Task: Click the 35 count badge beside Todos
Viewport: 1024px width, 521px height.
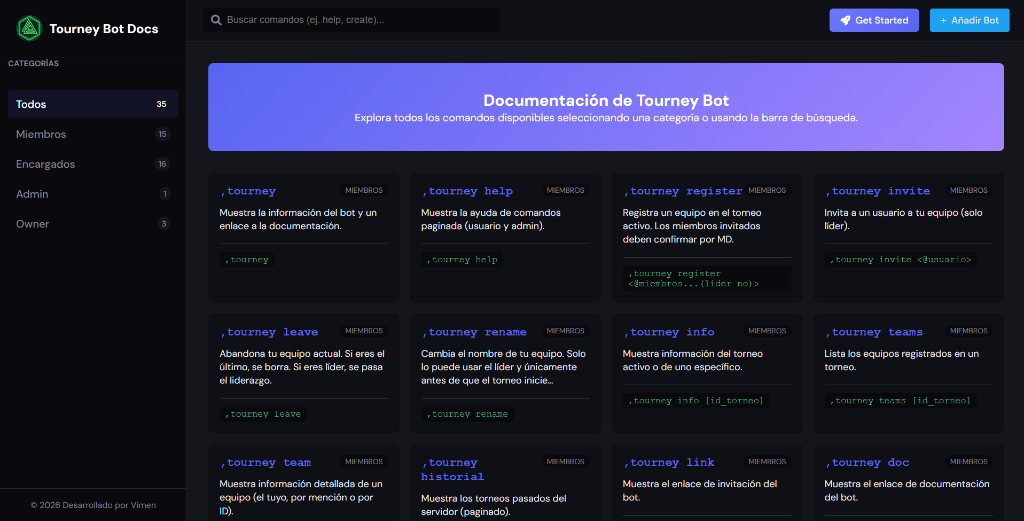Action: 161,104
